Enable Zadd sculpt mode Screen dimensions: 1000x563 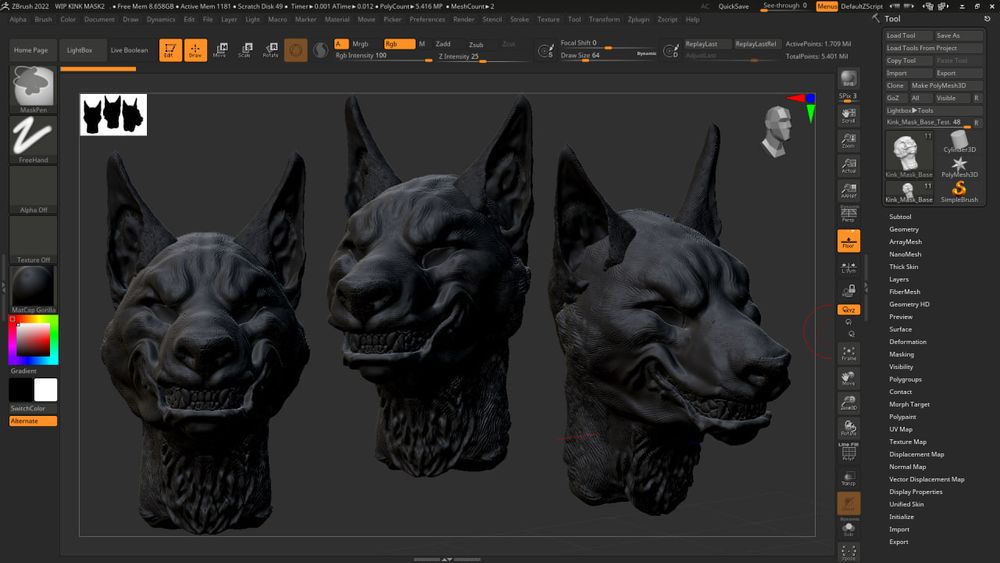[443, 44]
